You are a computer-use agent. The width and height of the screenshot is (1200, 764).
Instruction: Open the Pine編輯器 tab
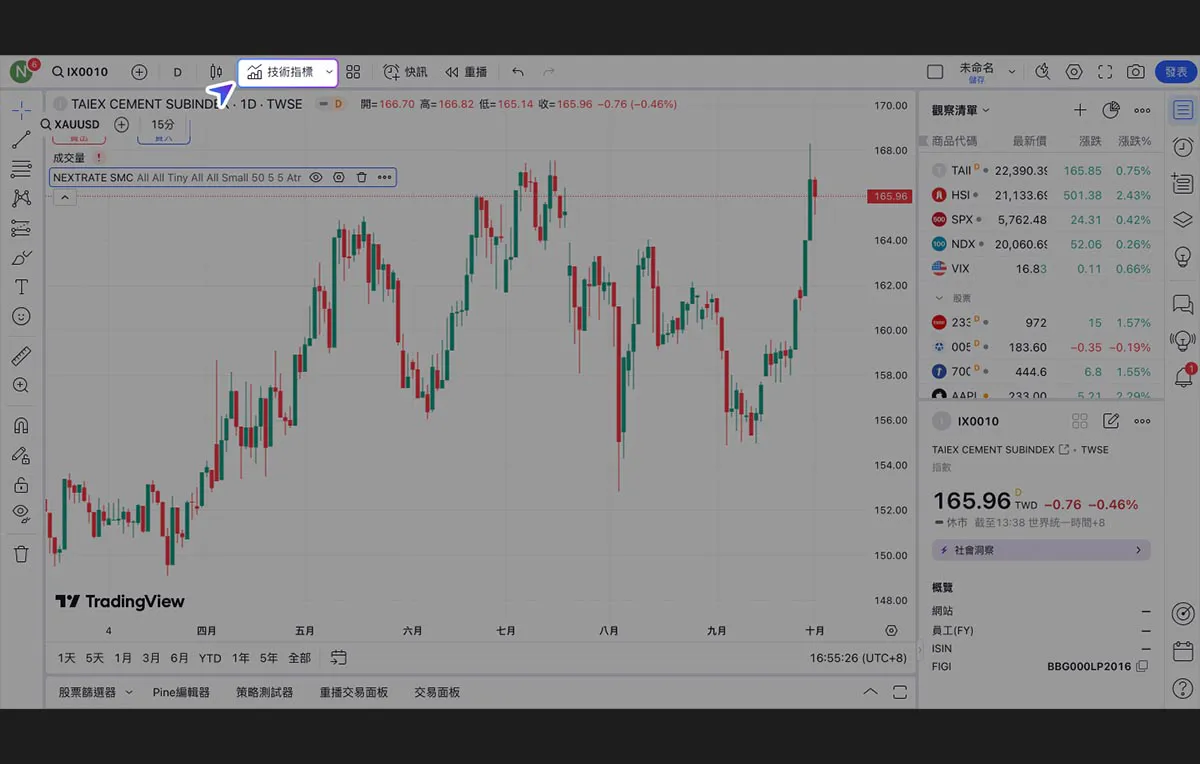tap(181, 692)
